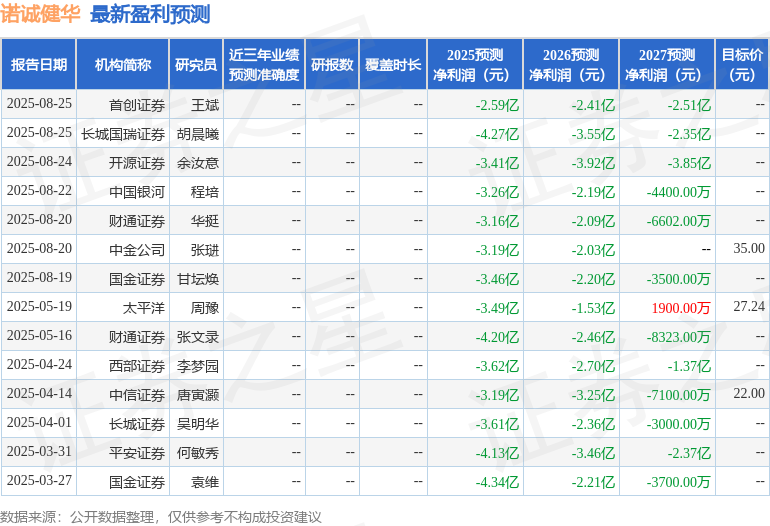
Task: Click the 2025 forecast -2.59亿
Action: (497, 105)
